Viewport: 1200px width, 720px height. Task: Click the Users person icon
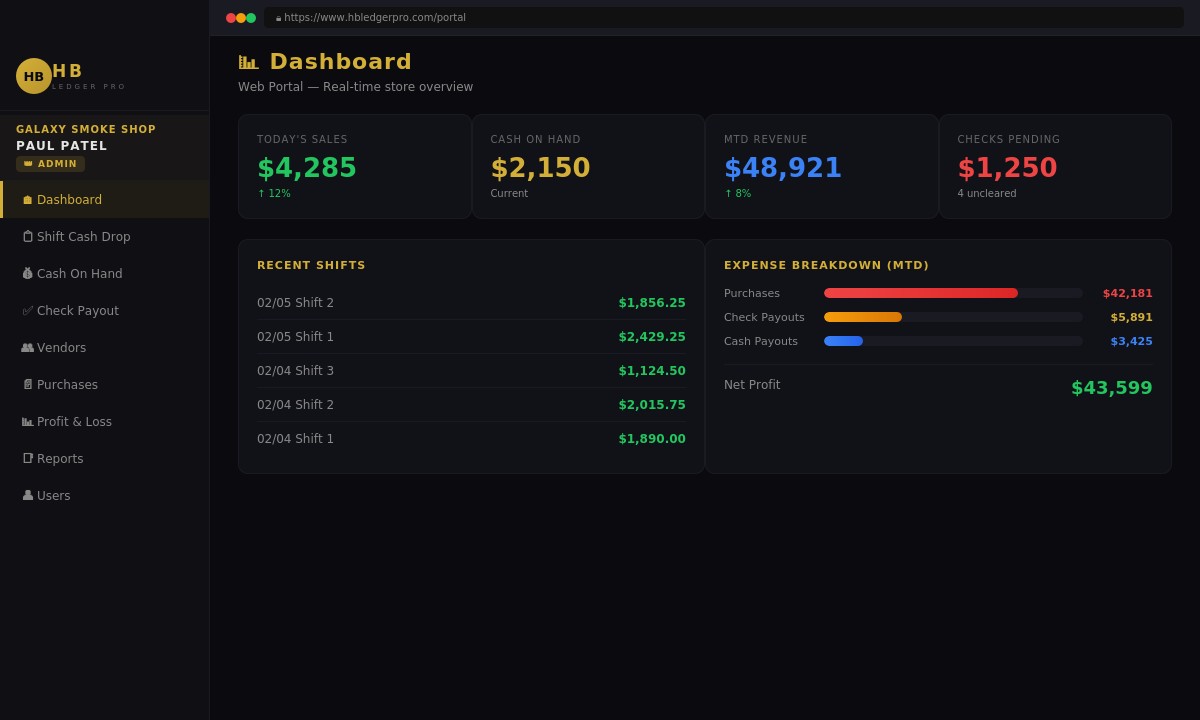click(x=28, y=495)
